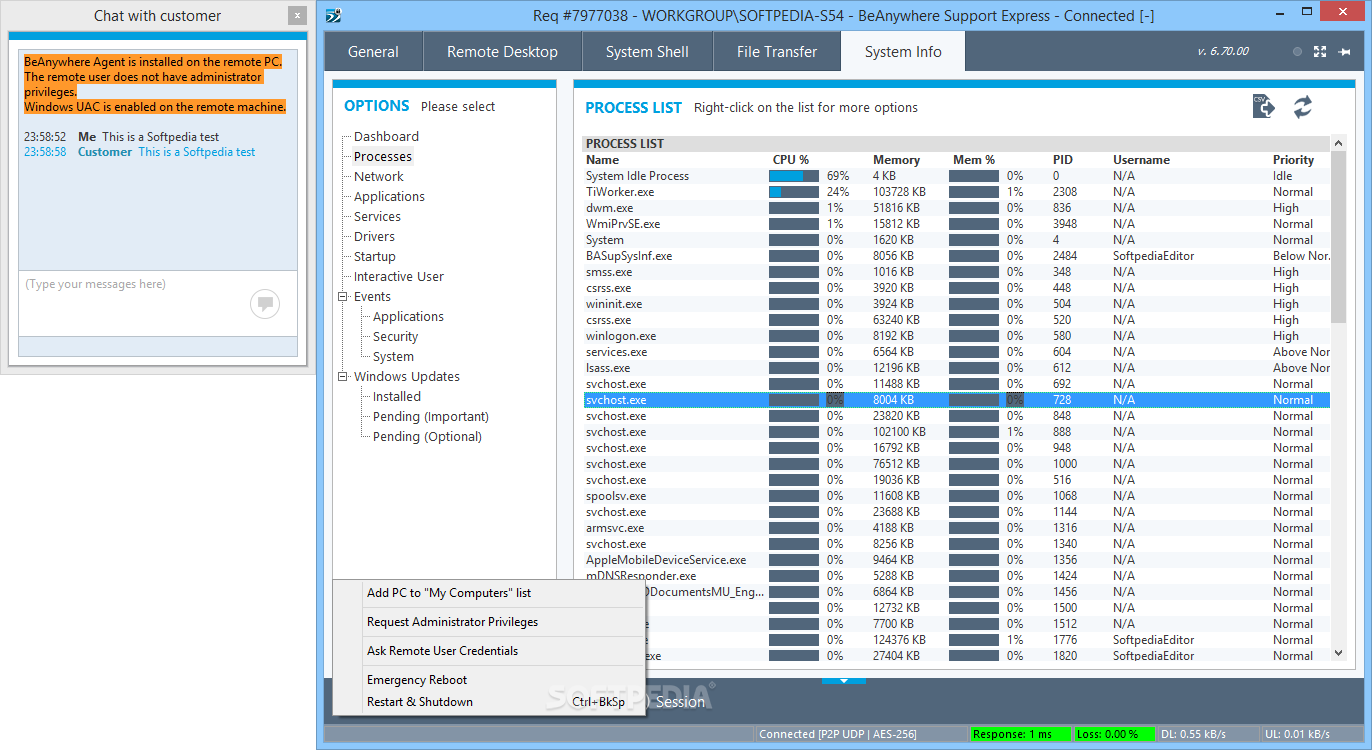Open Startup option
Viewport: 1372px width, 750px height.
click(375, 256)
